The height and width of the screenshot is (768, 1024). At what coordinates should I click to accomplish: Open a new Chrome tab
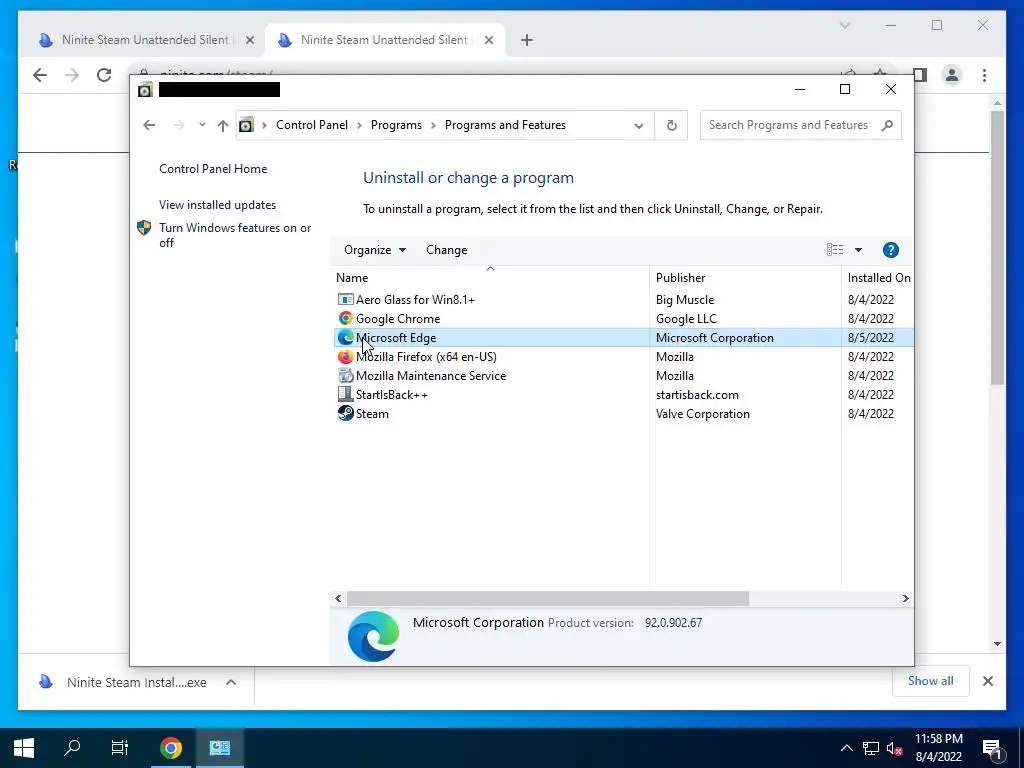[527, 40]
